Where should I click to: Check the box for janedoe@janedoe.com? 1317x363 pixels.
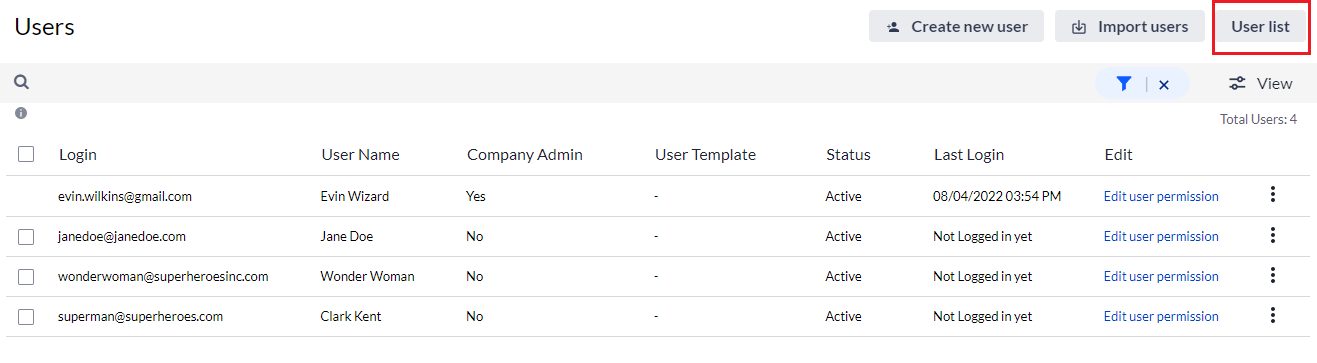click(26, 237)
